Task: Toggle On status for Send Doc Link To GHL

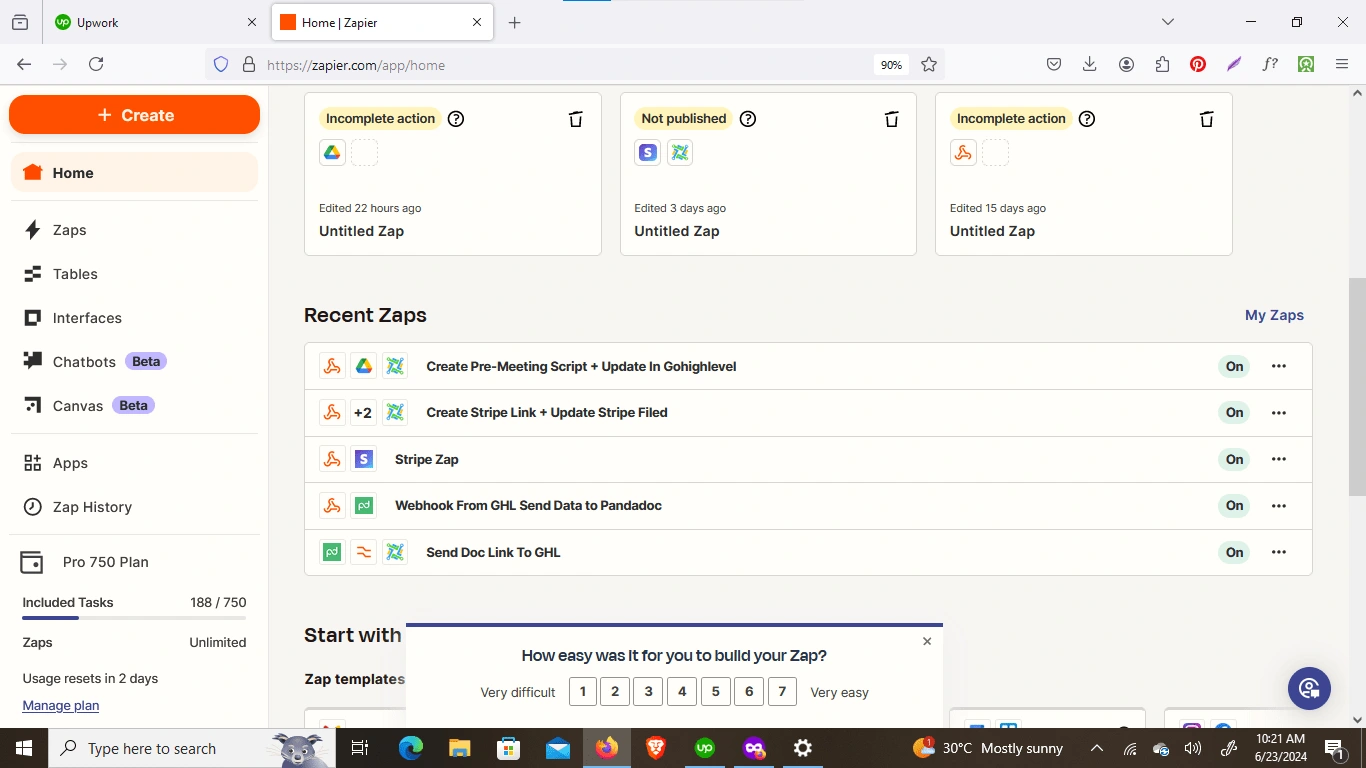Action: (x=1234, y=552)
